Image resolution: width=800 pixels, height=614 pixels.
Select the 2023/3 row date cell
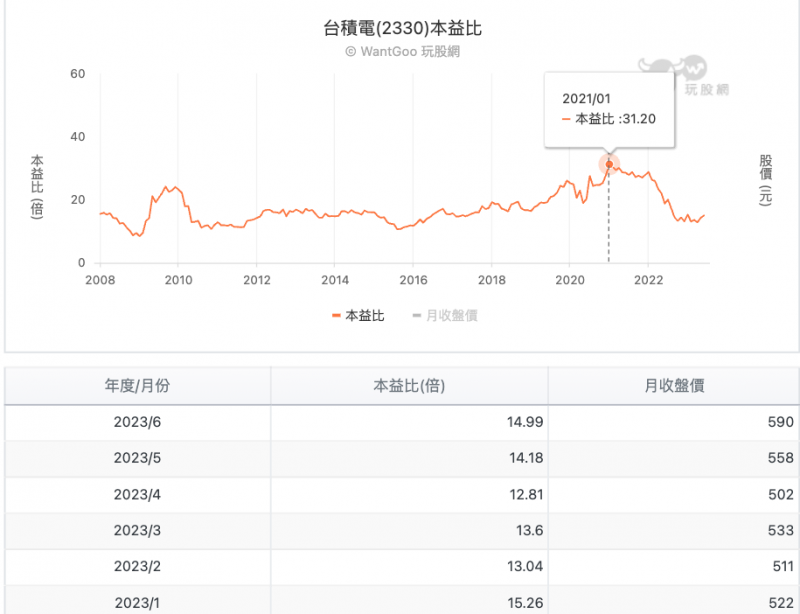click(x=137, y=531)
